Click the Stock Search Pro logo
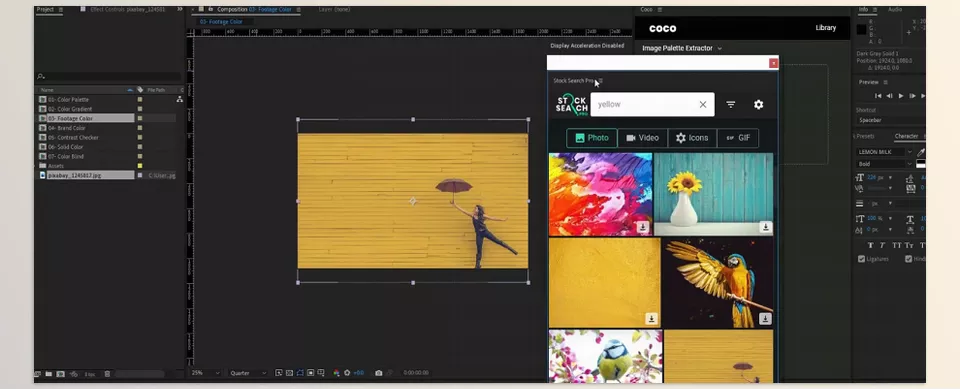Viewport: 960px width, 389px height. [x=571, y=105]
